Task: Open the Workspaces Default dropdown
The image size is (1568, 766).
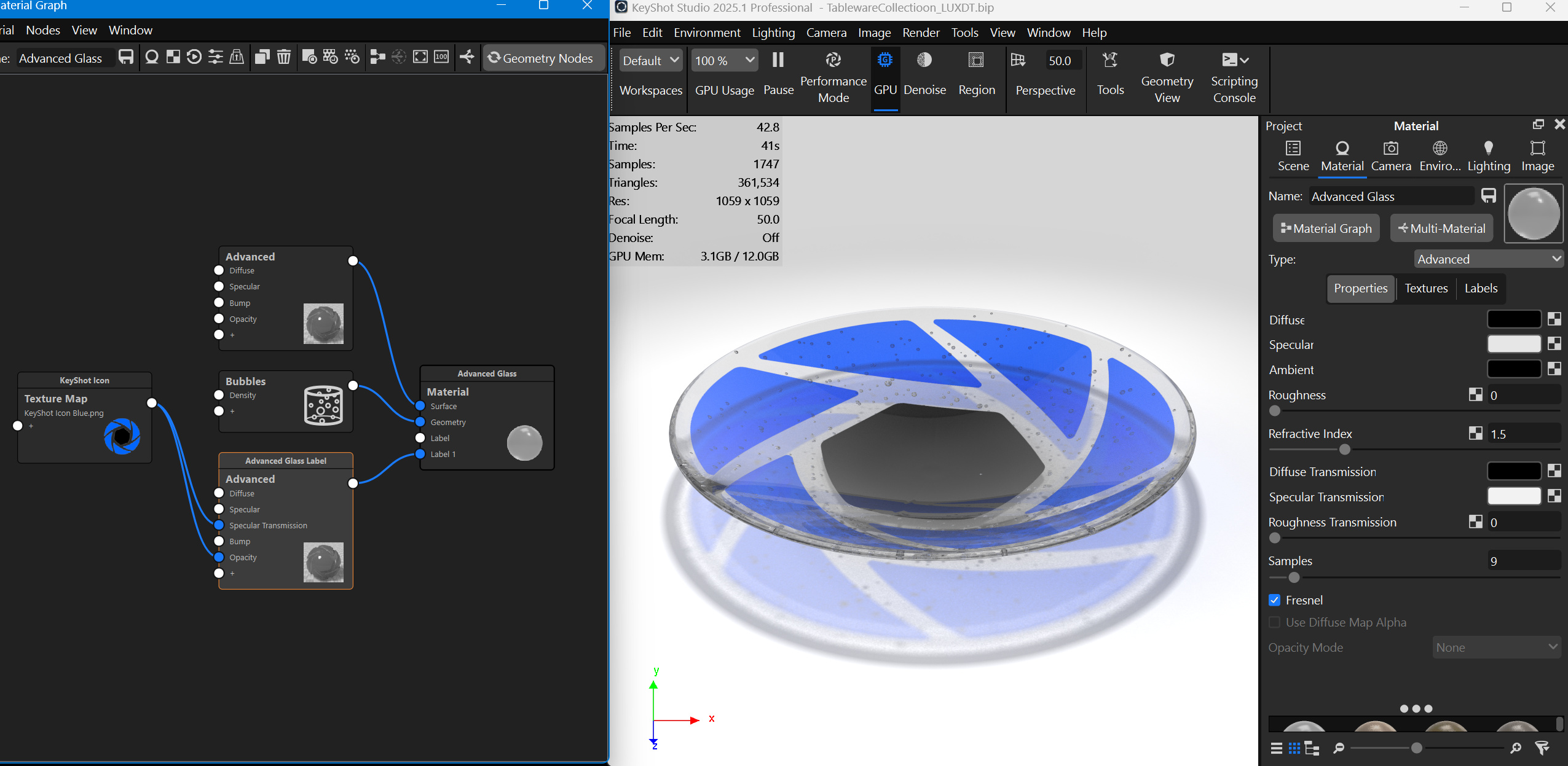Action: click(650, 60)
